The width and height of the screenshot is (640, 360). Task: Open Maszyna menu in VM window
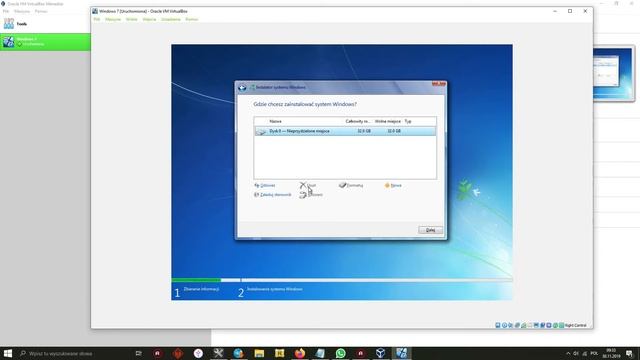[x=113, y=19]
